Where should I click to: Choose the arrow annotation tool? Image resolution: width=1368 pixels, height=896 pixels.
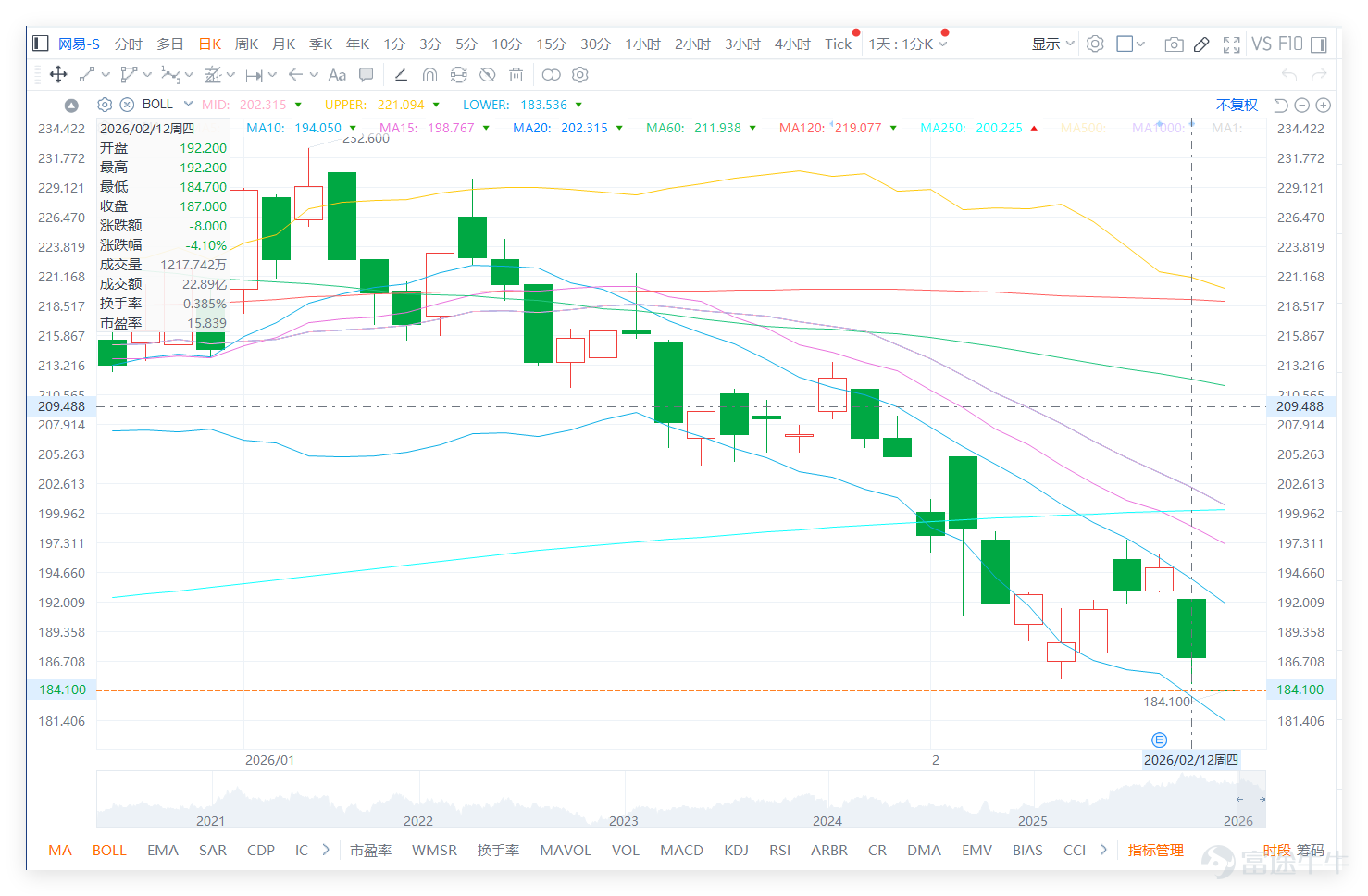pos(296,75)
